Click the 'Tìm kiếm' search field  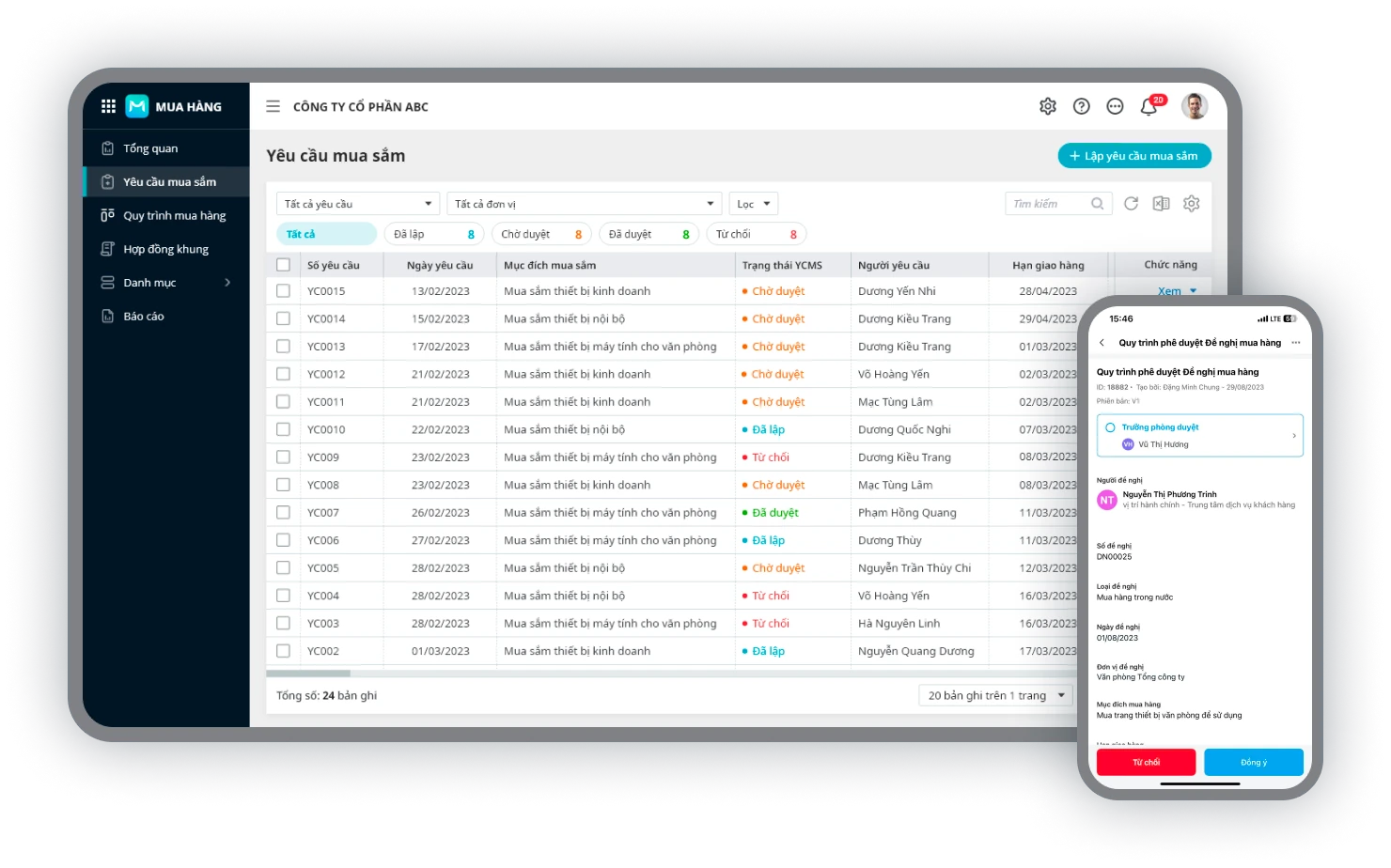pos(1048,204)
